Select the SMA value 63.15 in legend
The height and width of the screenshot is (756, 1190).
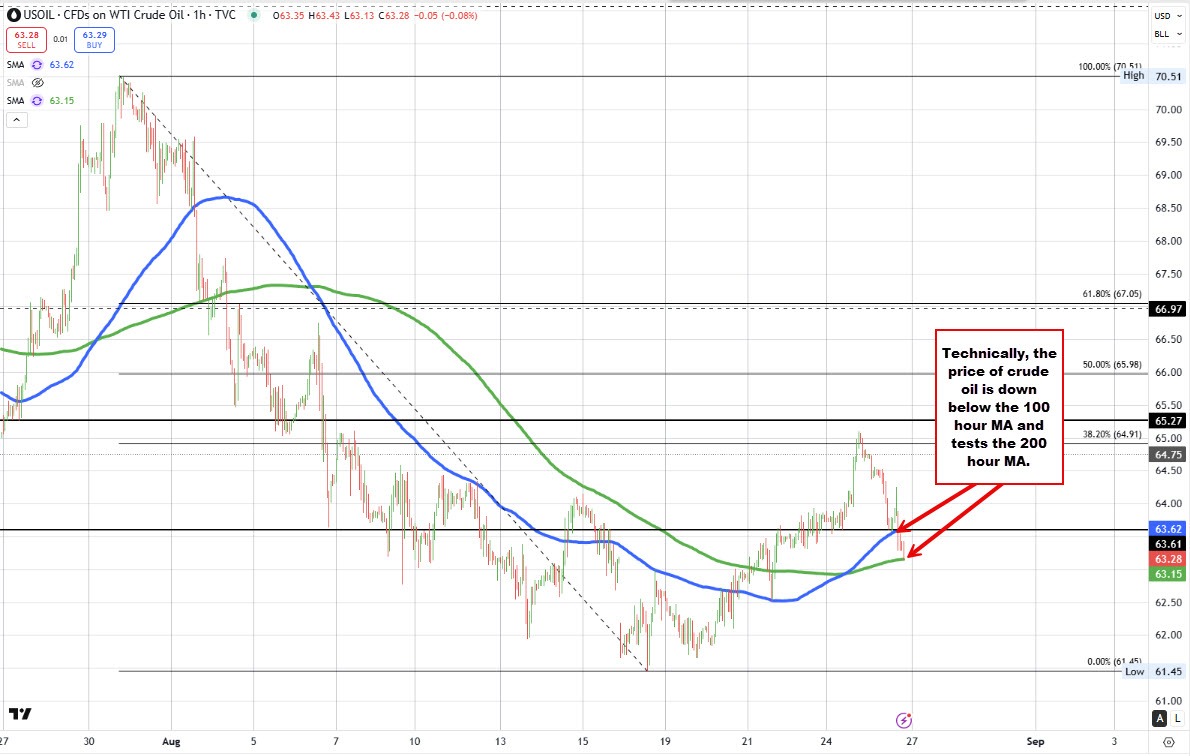(61, 100)
